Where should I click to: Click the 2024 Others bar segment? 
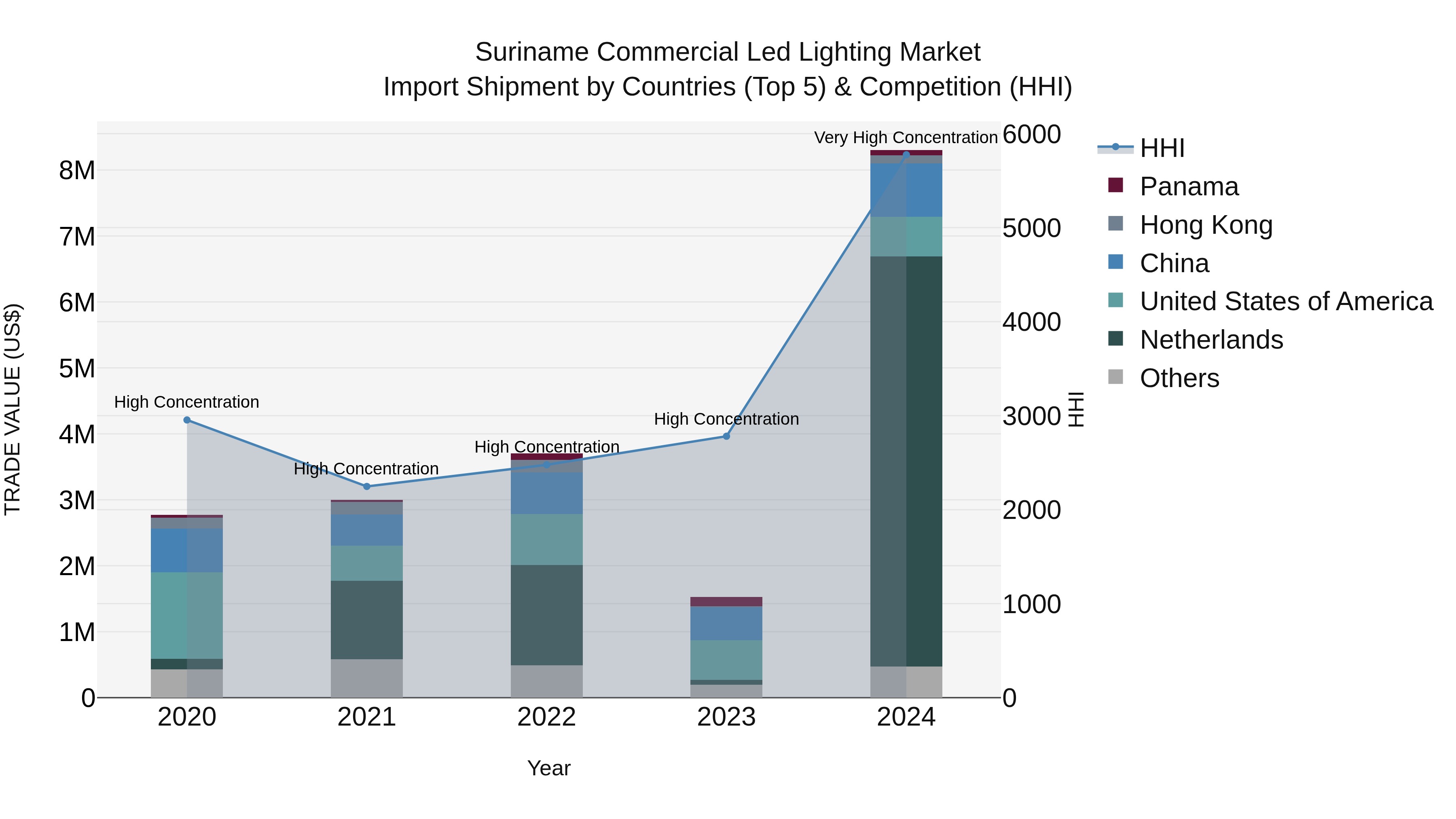click(x=906, y=682)
